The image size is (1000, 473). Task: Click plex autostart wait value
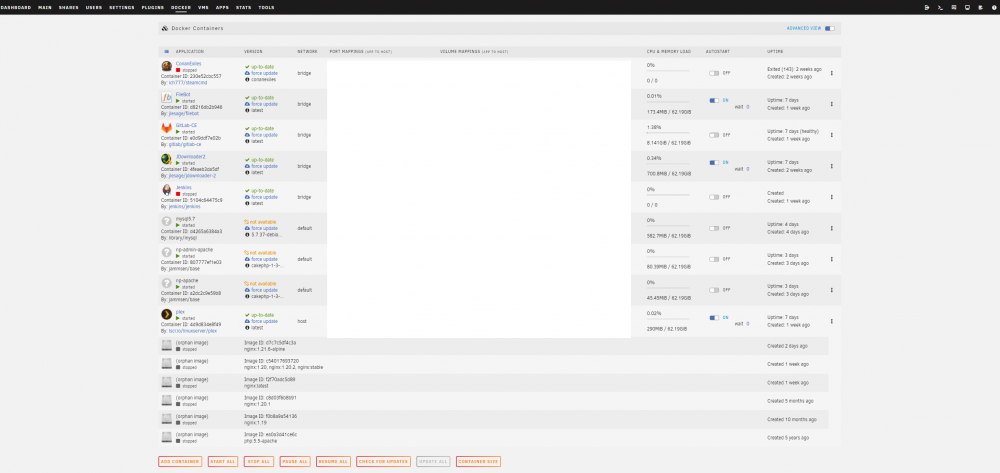click(x=747, y=324)
